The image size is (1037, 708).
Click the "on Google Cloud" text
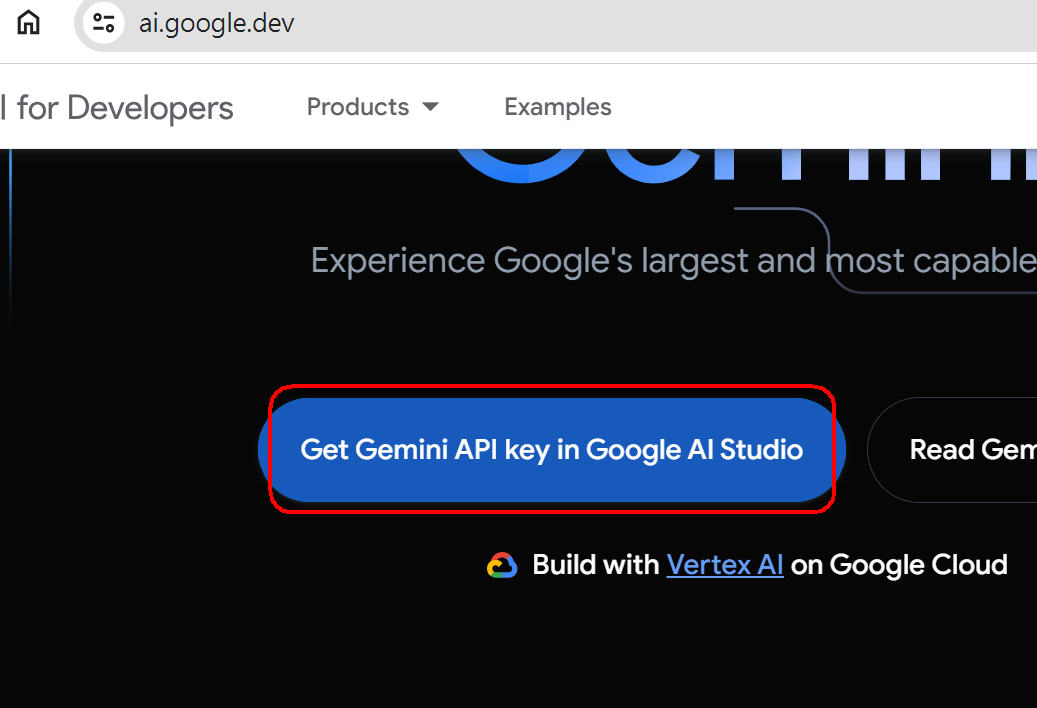click(899, 565)
